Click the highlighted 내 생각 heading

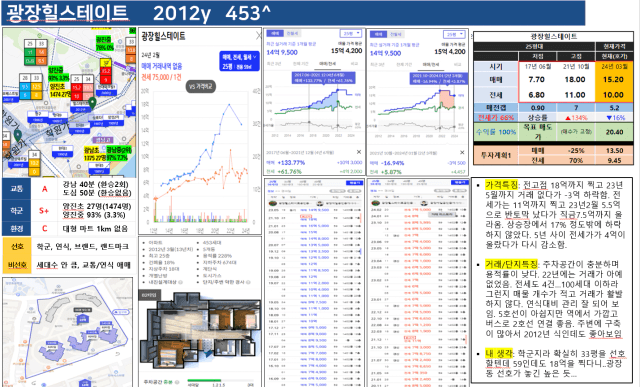tap(499, 353)
